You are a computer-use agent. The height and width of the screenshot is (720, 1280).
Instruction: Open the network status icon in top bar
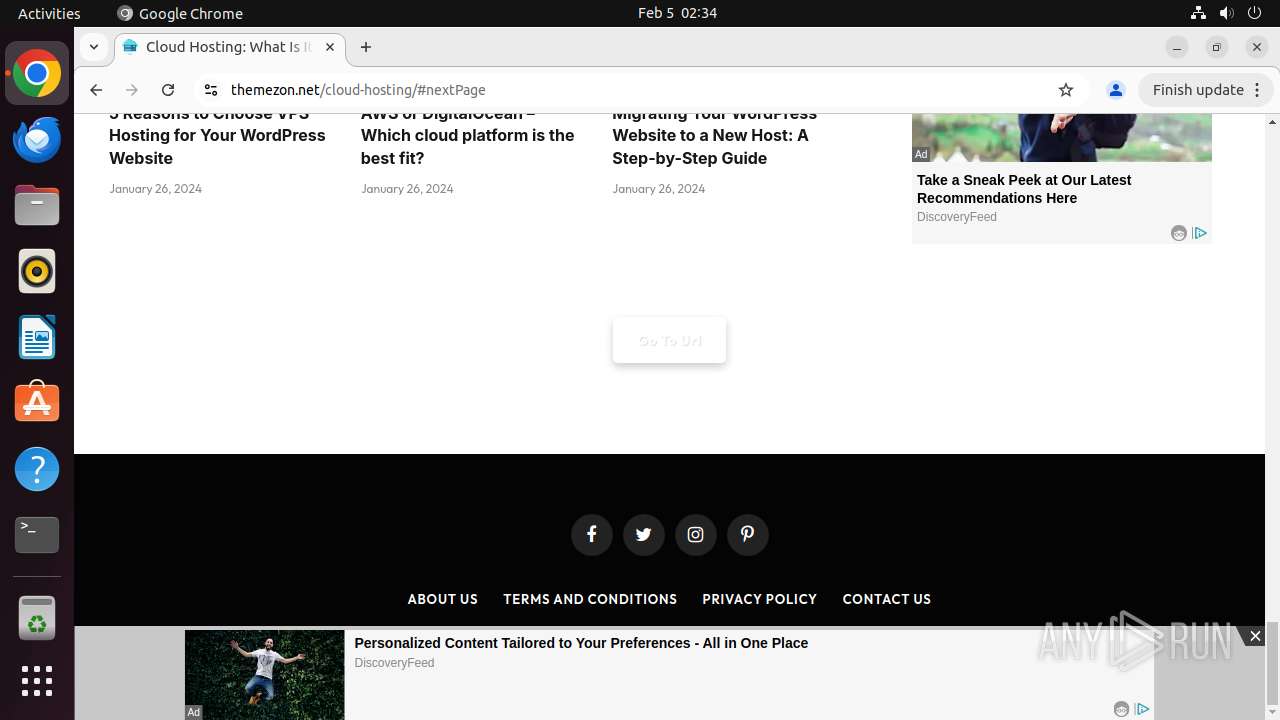[x=1198, y=13]
